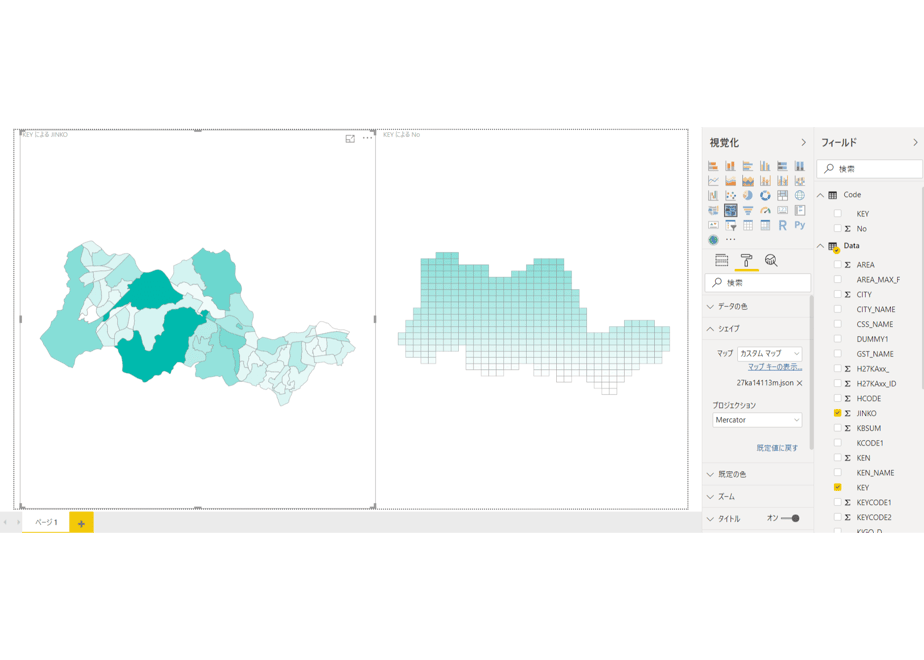This screenshot has width=924, height=660.
Task: Collapse the Data table in fields
Action: (820, 246)
